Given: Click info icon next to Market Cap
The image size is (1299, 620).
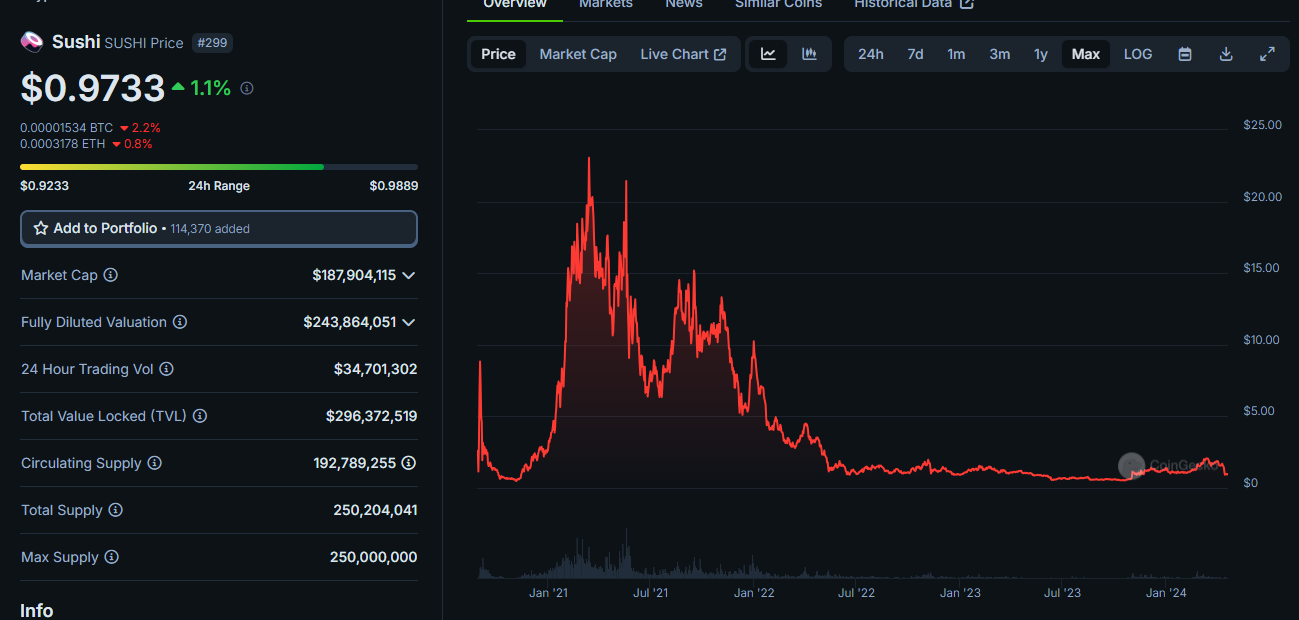Looking at the screenshot, I should click(111, 275).
